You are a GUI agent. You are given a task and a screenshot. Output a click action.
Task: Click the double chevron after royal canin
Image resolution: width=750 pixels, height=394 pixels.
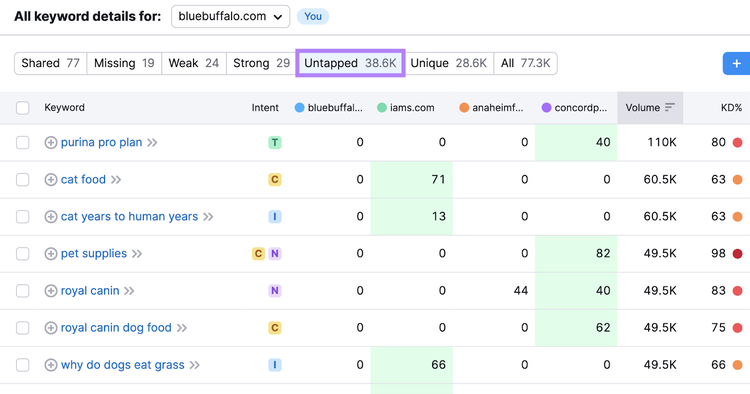pos(129,291)
